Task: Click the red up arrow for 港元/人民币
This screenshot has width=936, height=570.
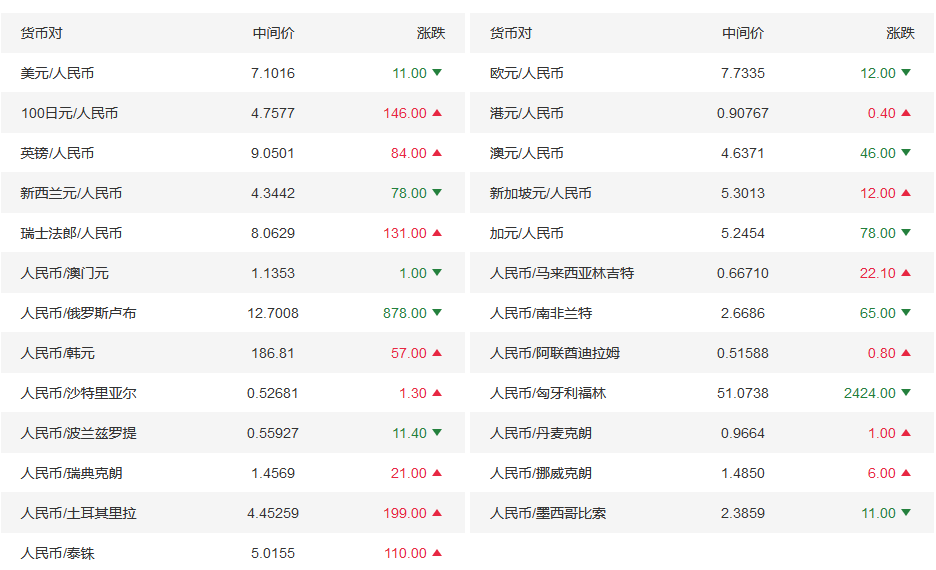Action: point(906,113)
